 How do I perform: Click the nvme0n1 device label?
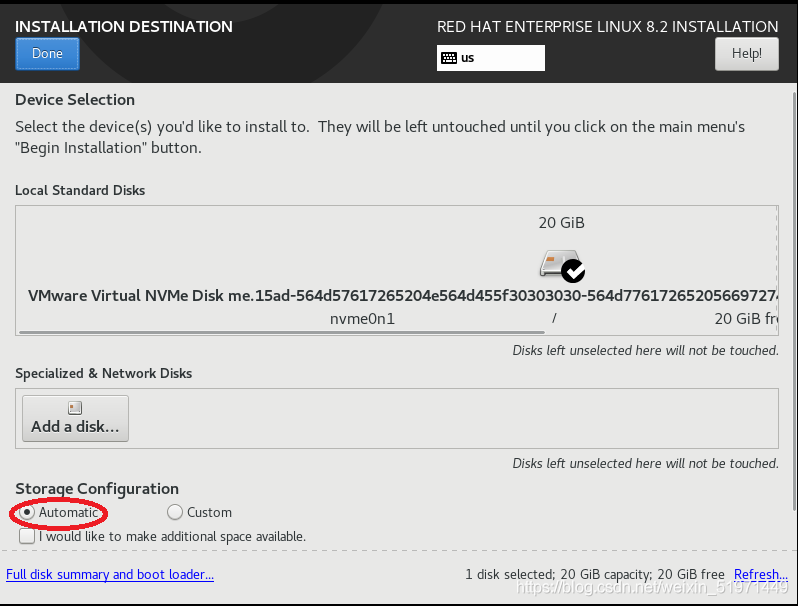coord(362,319)
